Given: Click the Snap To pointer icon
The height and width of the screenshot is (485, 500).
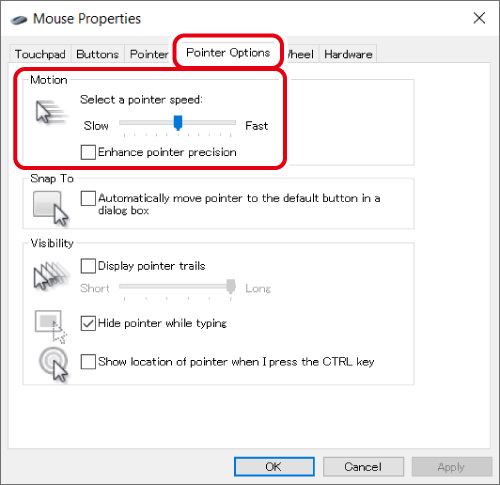Looking at the screenshot, I should point(51,208).
